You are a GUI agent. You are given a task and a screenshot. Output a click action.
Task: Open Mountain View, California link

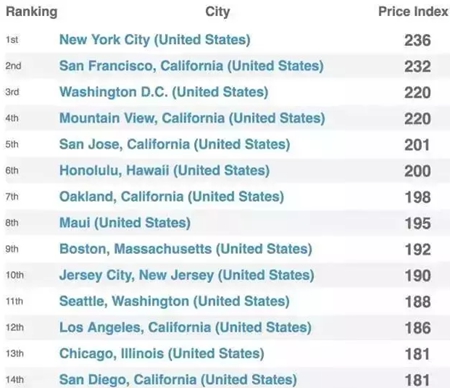pos(192,118)
